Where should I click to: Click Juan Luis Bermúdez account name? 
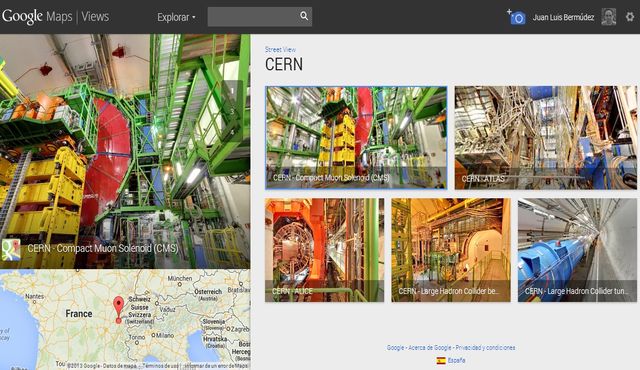tap(563, 17)
